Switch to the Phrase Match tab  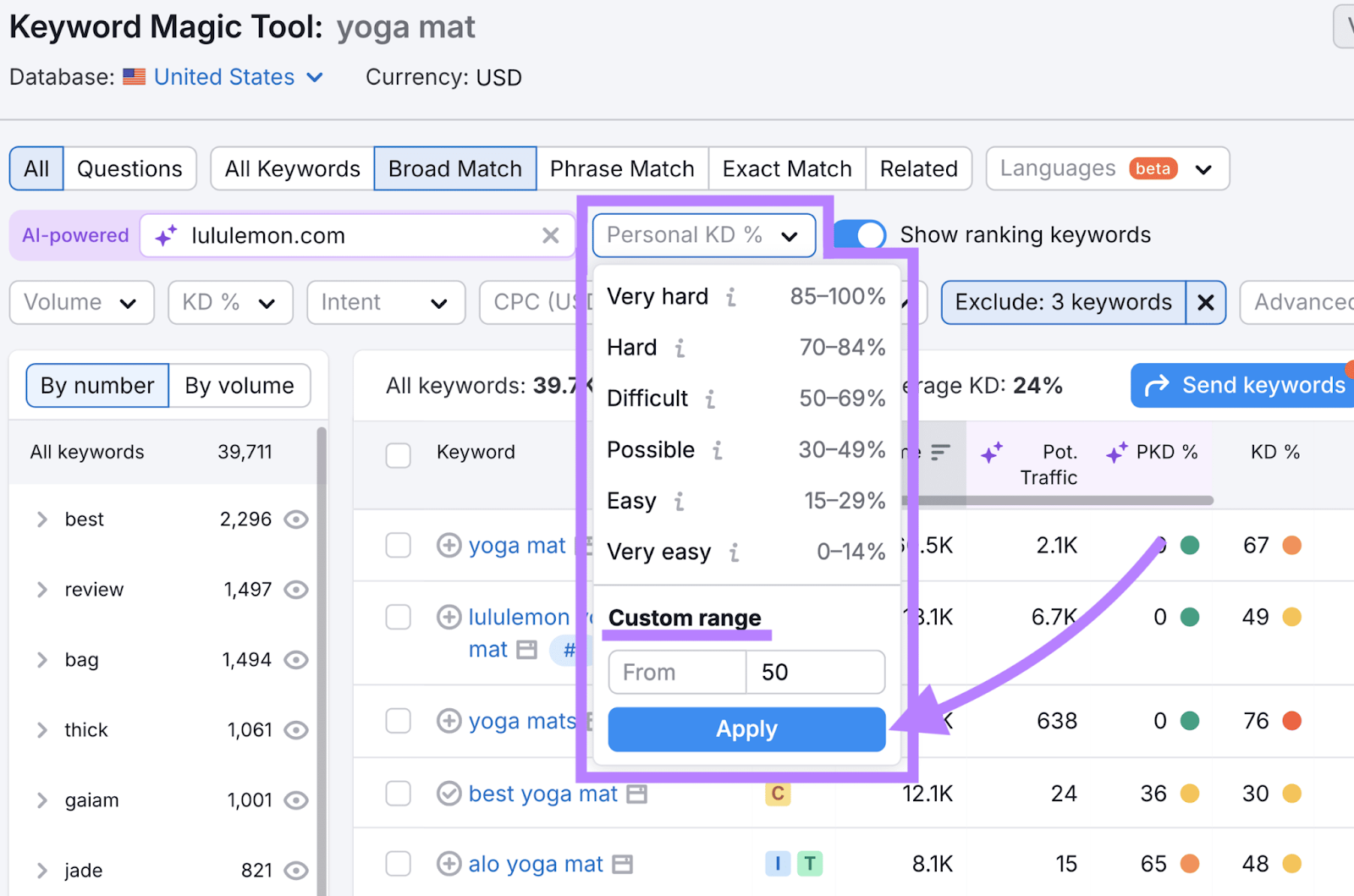point(622,168)
